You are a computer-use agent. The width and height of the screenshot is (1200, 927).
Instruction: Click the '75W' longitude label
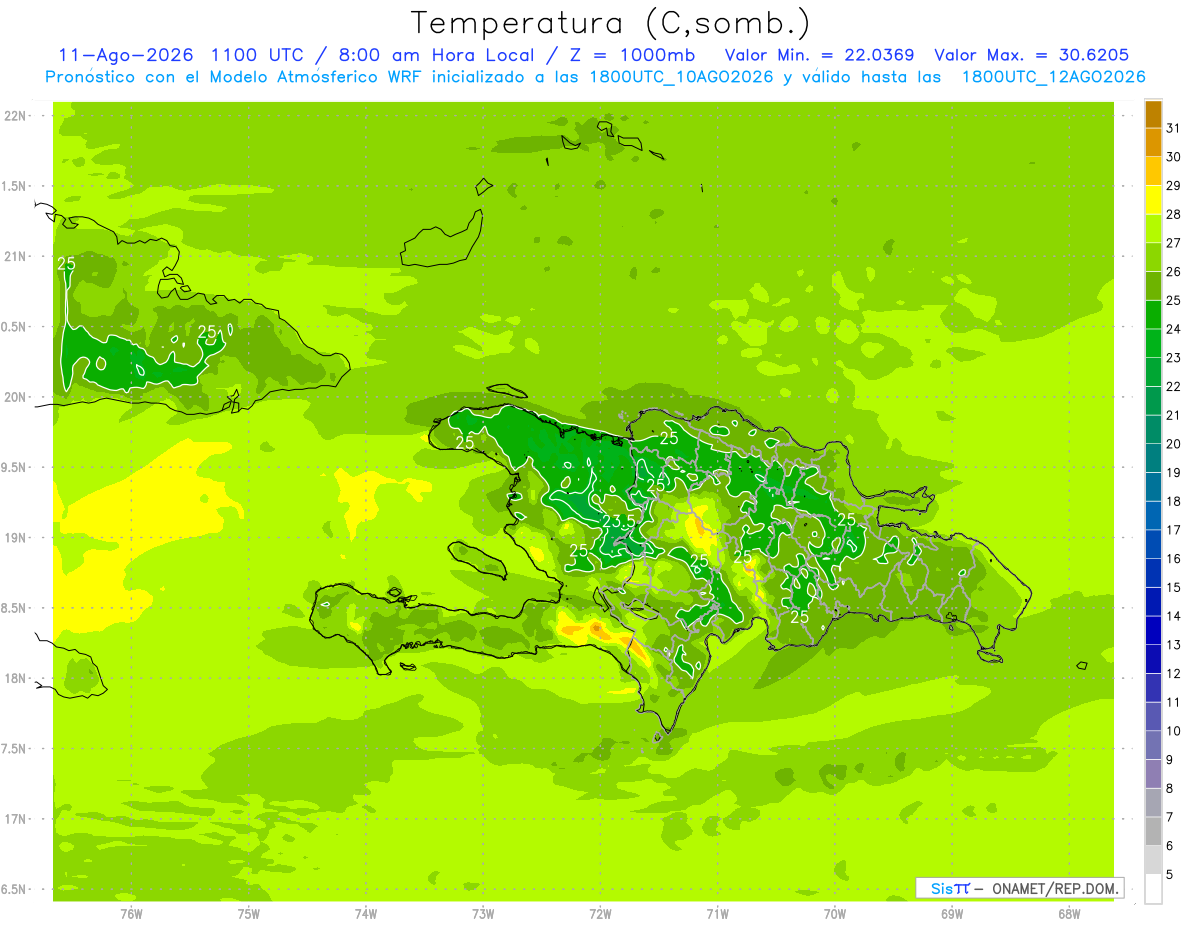coord(249,914)
